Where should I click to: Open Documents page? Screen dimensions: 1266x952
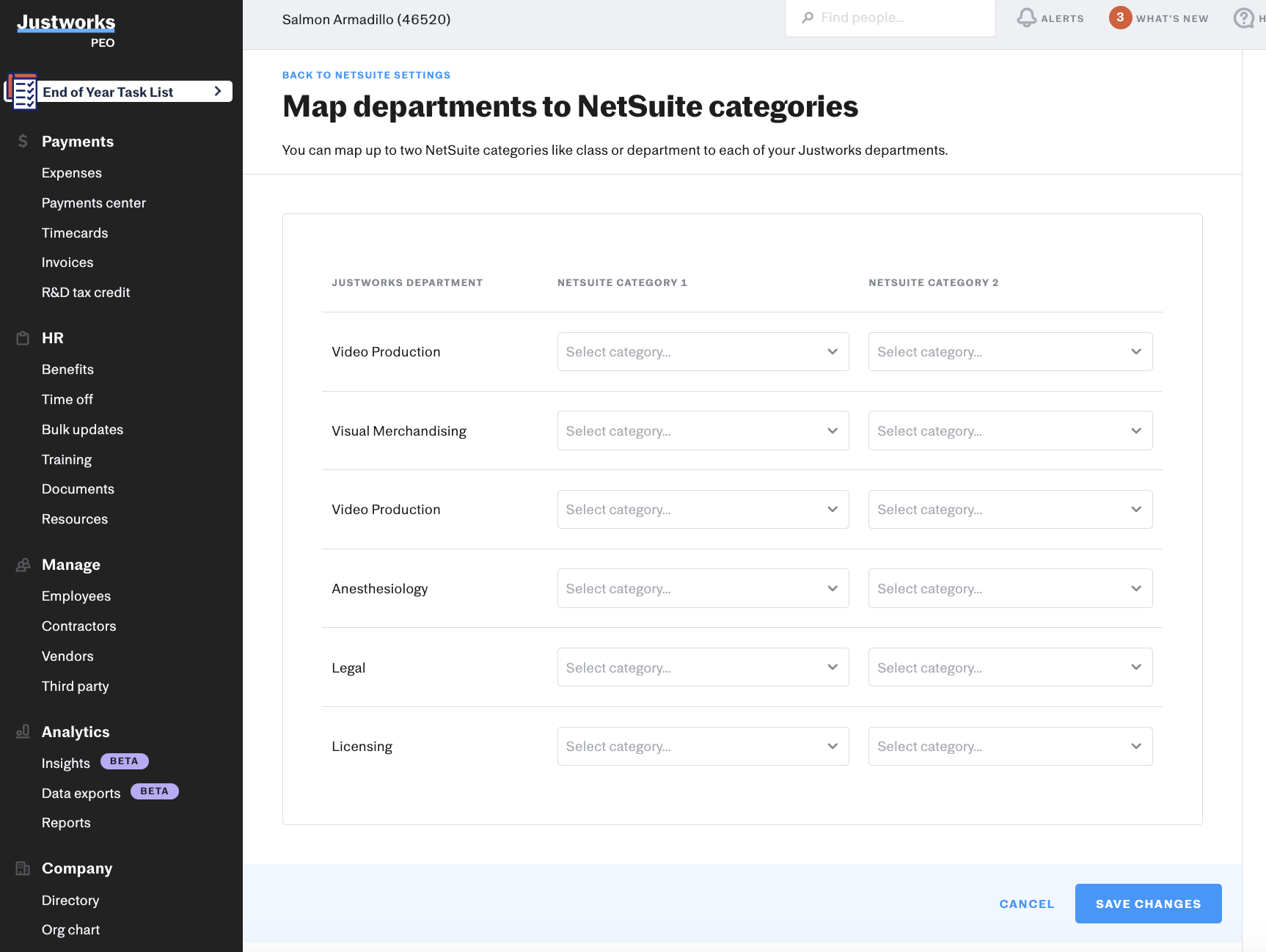[78, 489]
